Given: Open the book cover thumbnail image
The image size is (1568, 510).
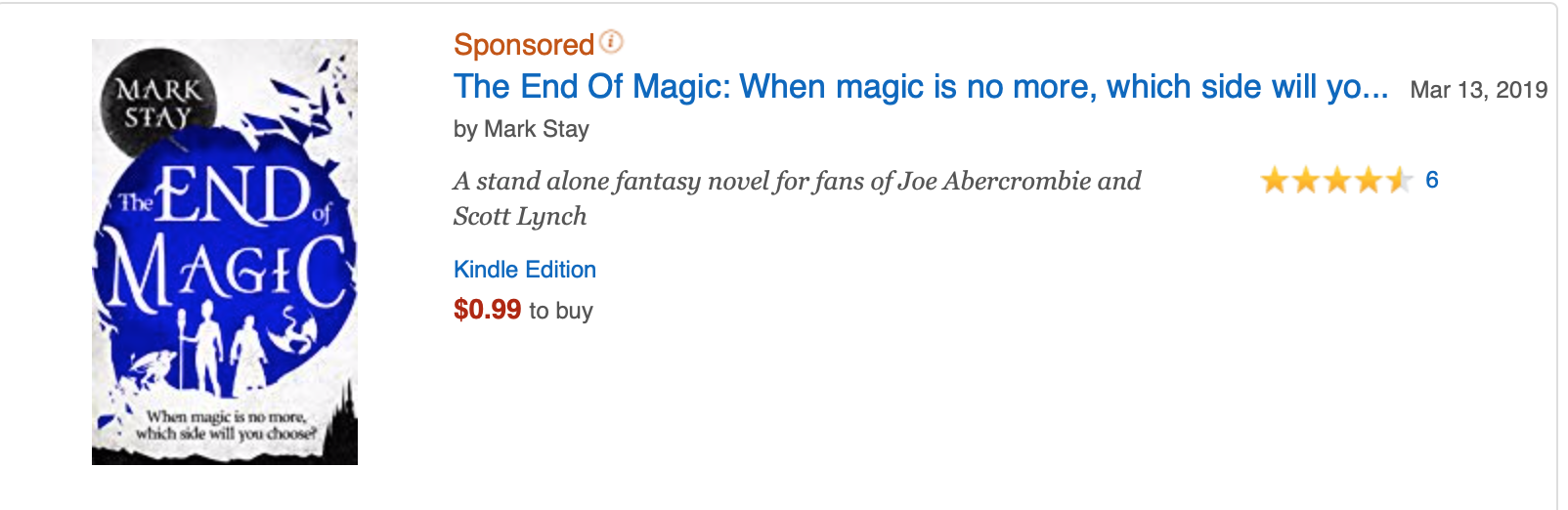Looking at the screenshot, I should pos(225,252).
